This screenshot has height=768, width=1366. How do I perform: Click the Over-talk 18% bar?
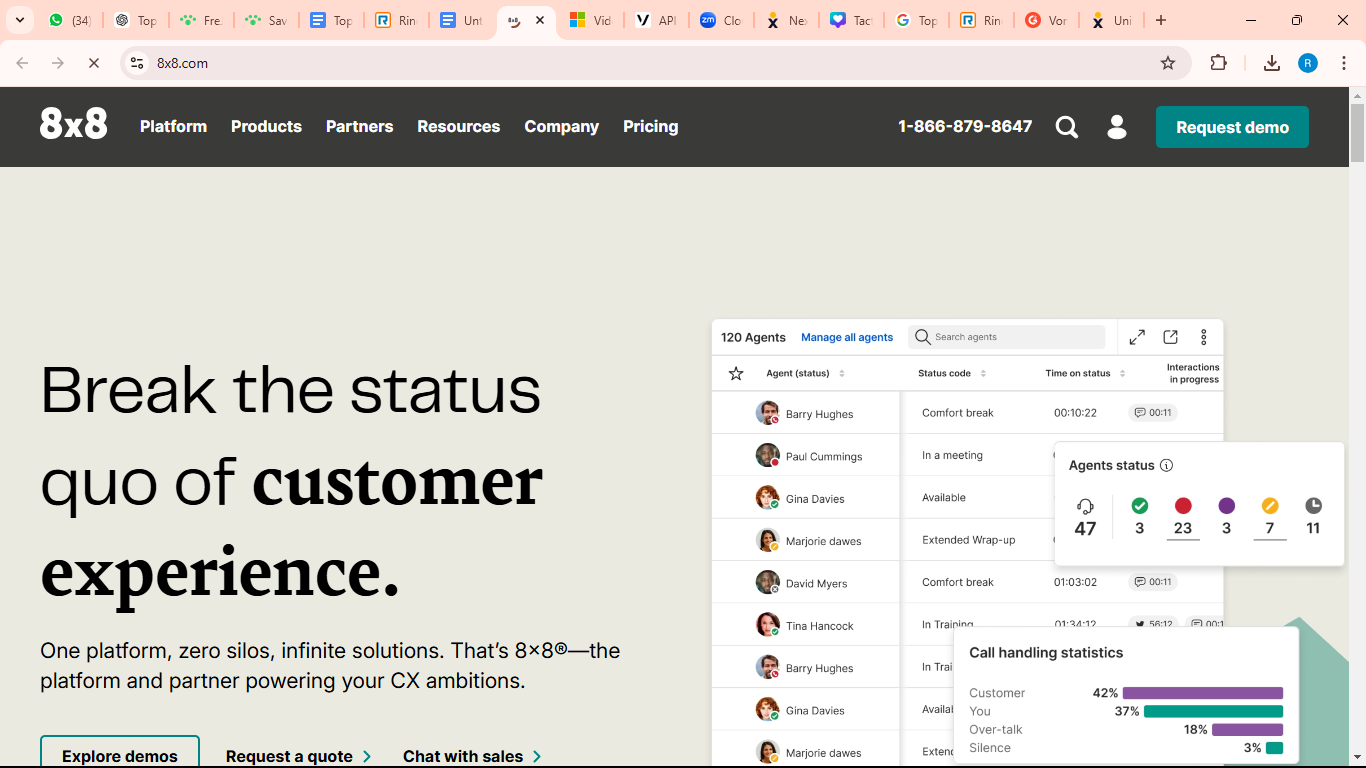pyautogui.click(x=1247, y=729)
